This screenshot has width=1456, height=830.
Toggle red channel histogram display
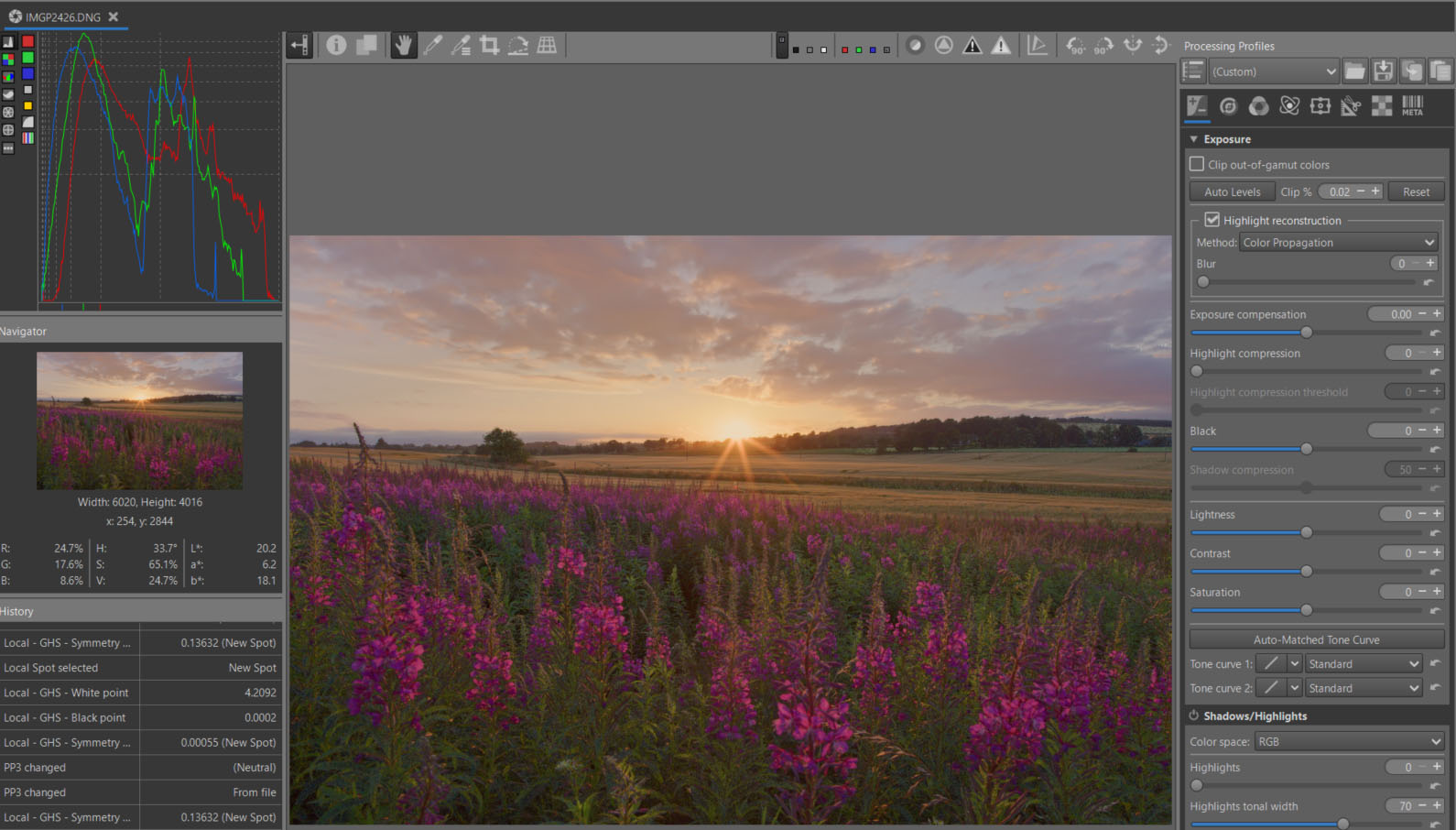pyautogui.click(x=27, y=41)
